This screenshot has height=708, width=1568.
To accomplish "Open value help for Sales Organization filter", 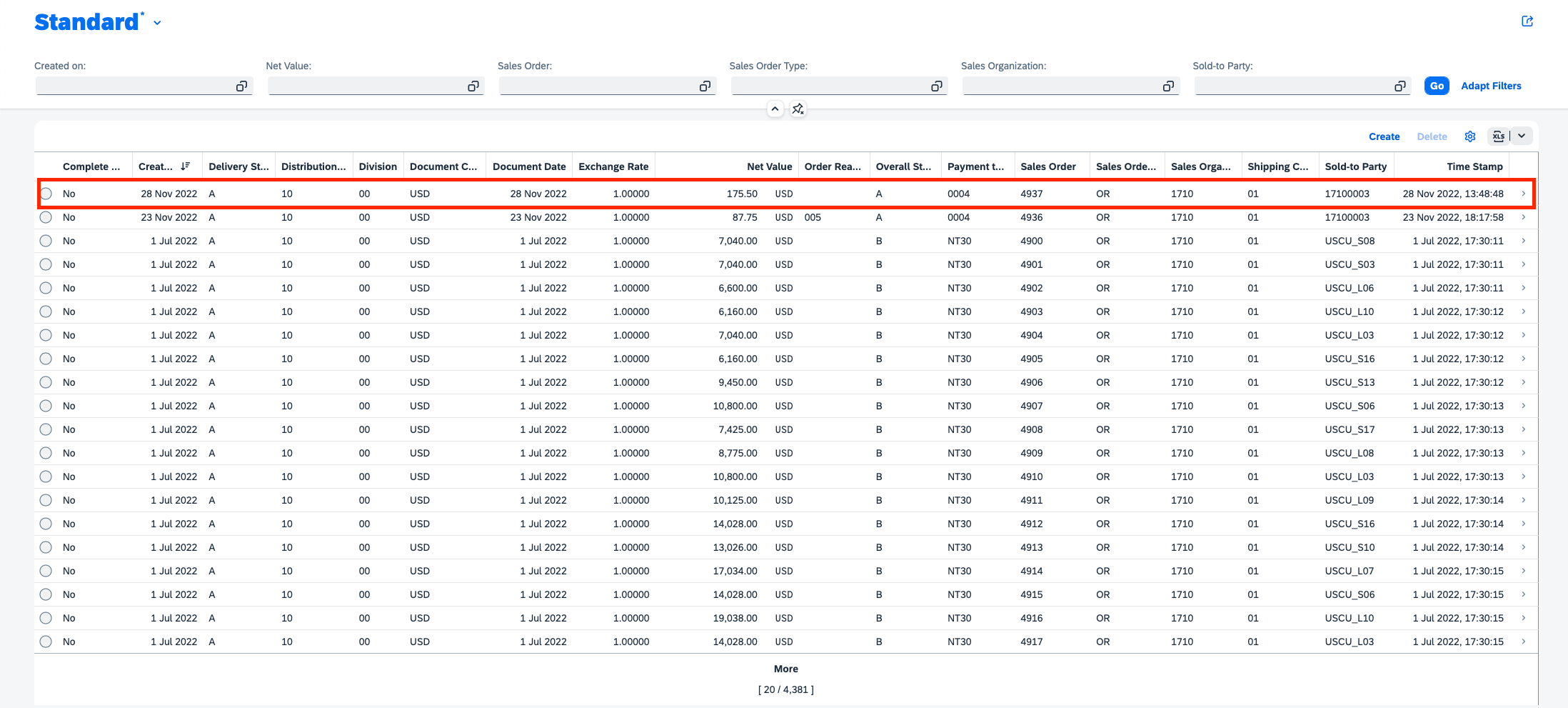I will tap(1168, 86).
